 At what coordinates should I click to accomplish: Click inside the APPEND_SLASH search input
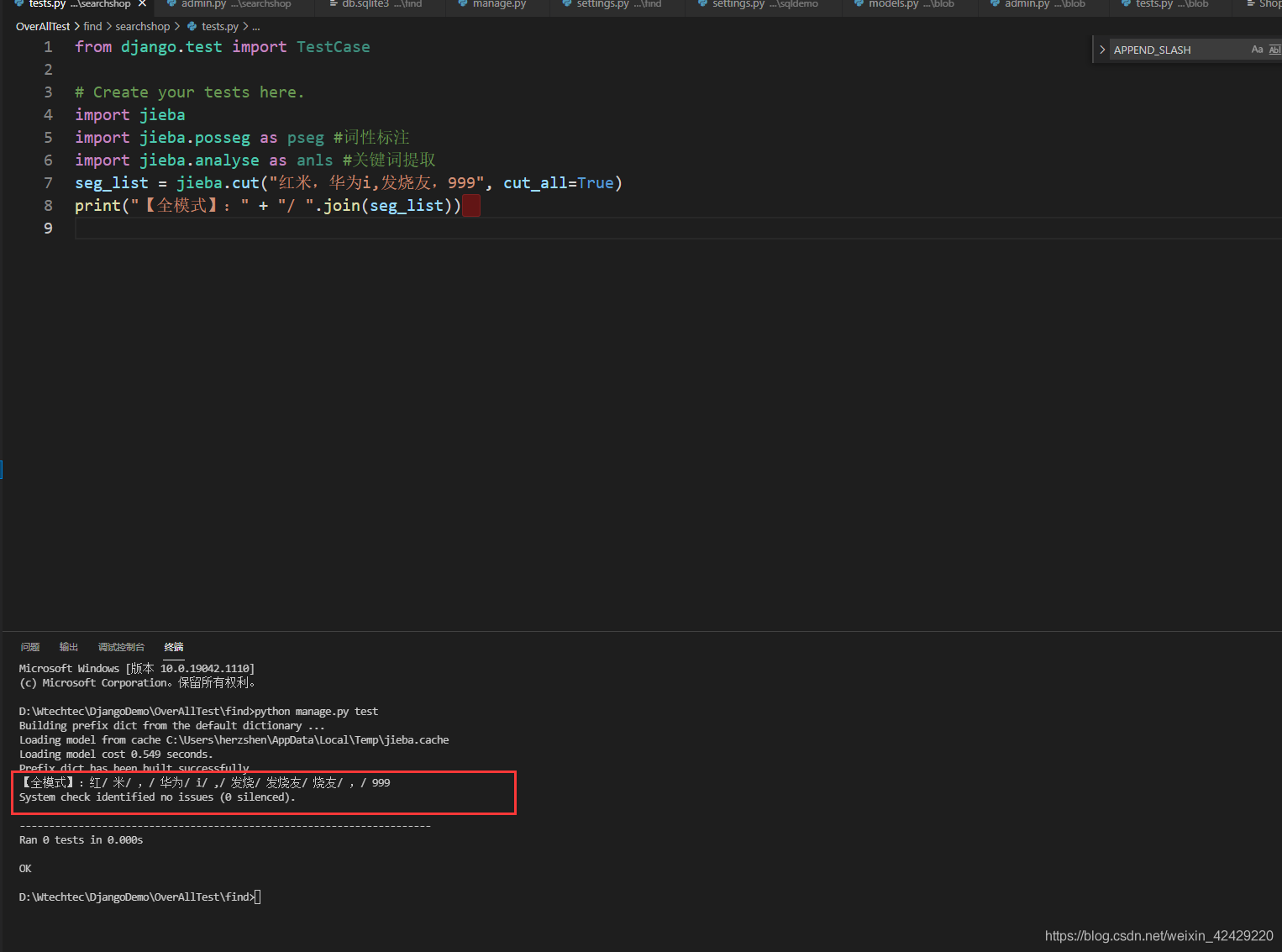[x=1176, y=49]
